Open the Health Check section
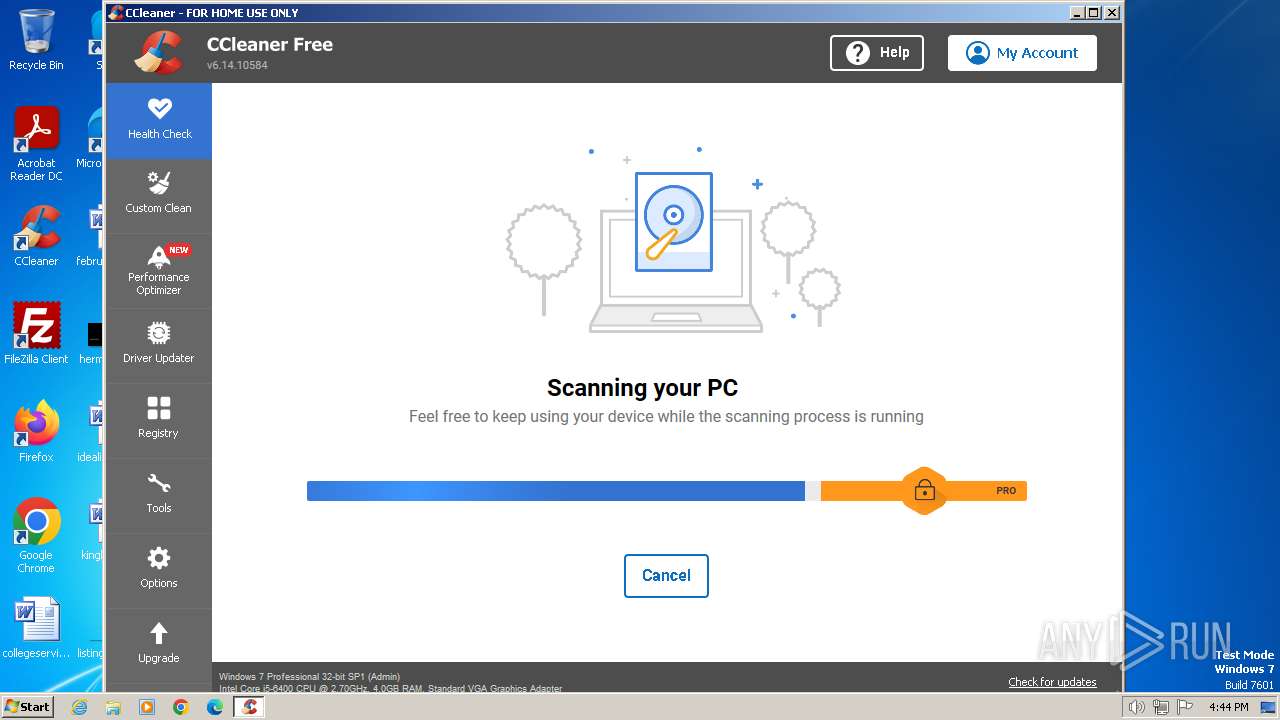The width and height of the screenshot is (1280, 720). pos(159,120)
